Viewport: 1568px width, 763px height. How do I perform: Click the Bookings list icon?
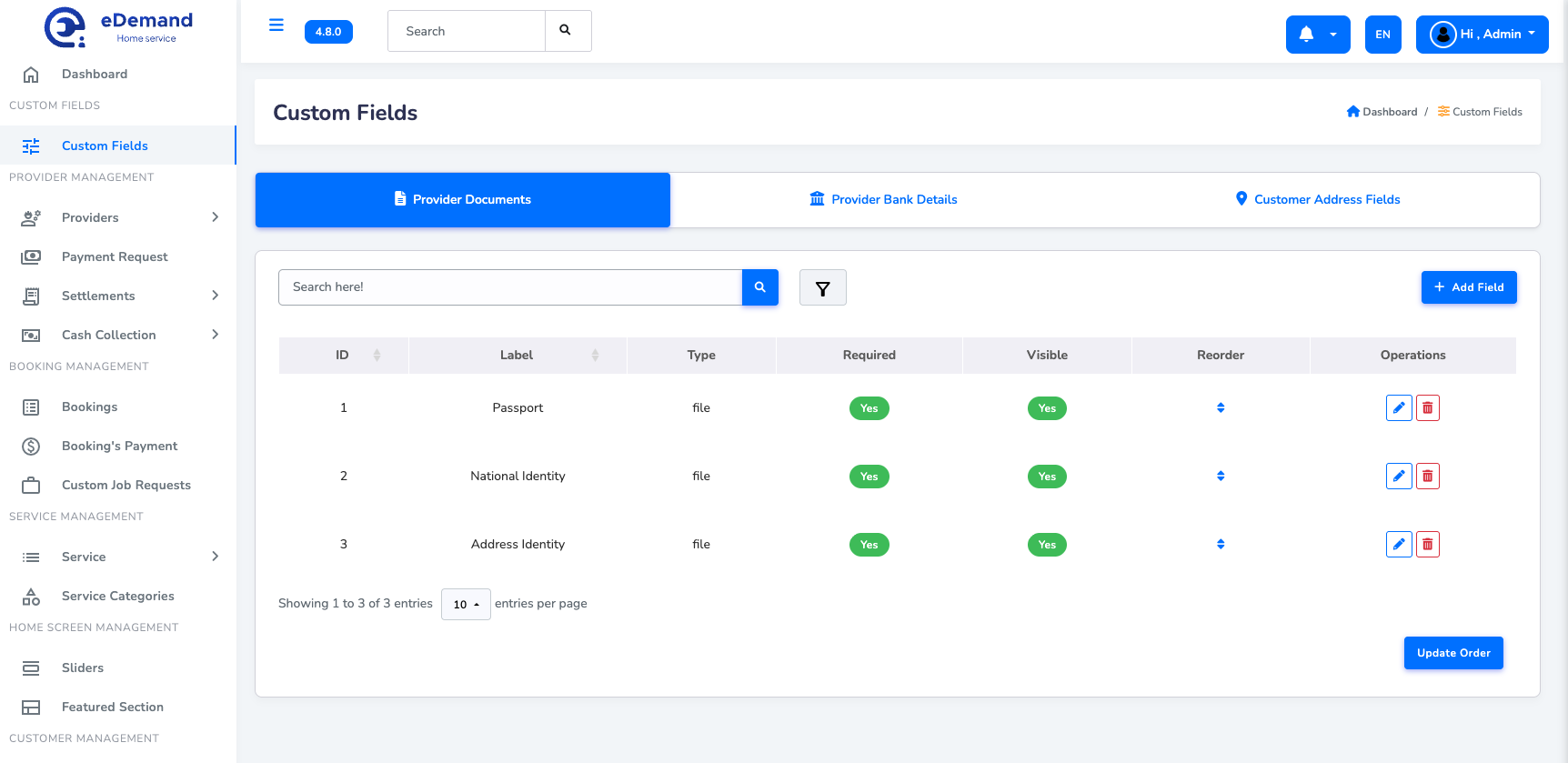(x=31, y=407)
